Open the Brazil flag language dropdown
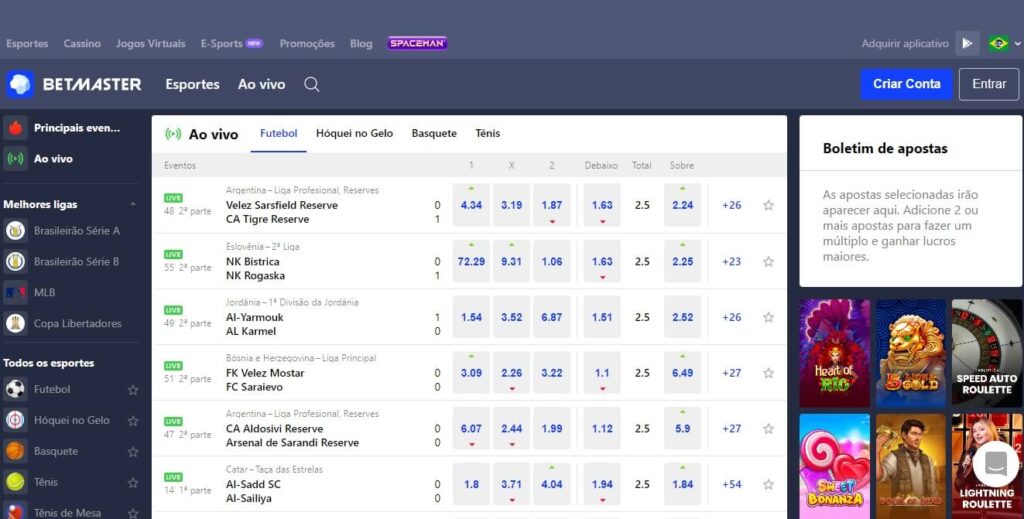The width and height of the screenshot is (1024, 519). tap(1003, 43)
